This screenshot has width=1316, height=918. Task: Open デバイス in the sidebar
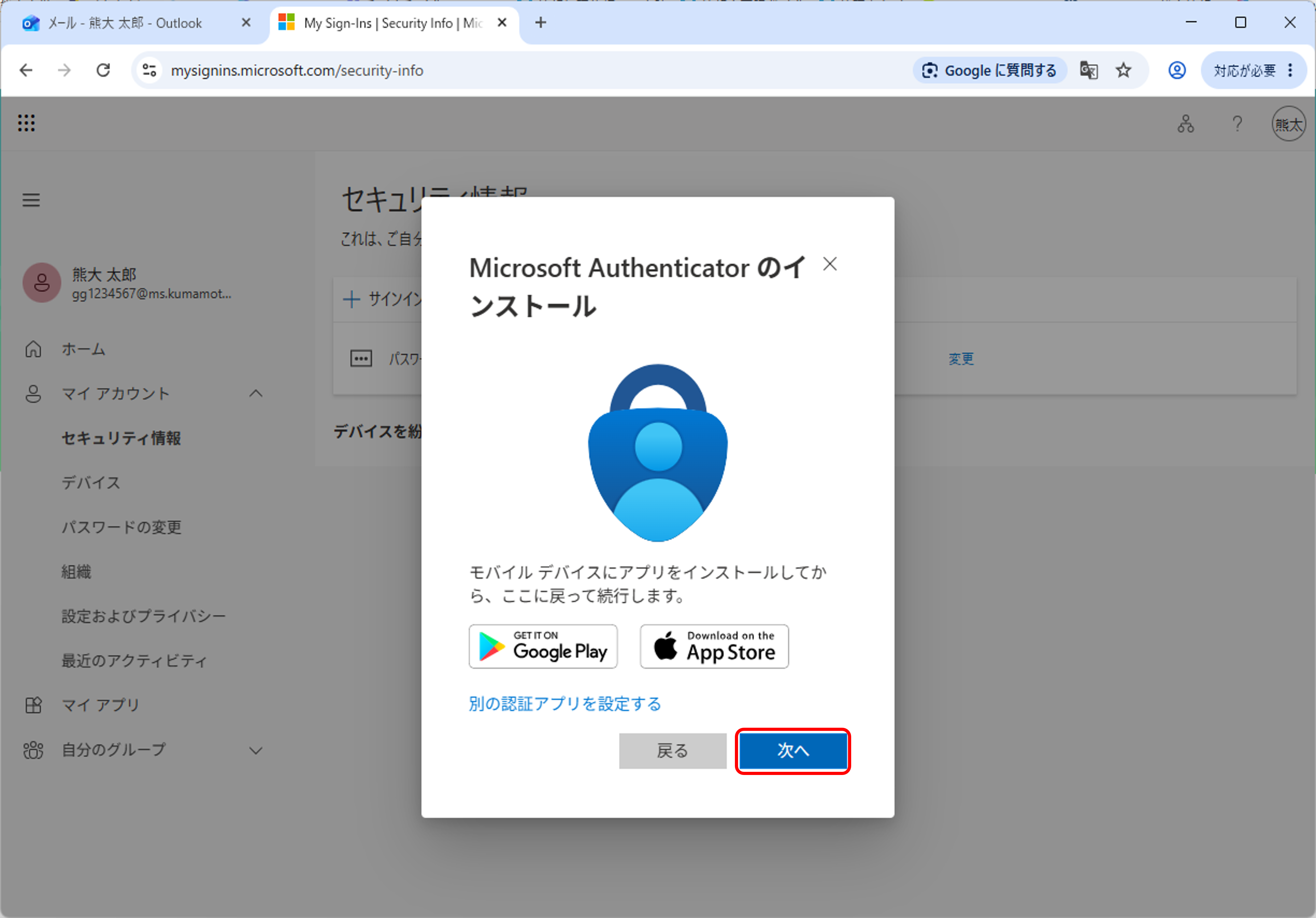tap(90, 483)
